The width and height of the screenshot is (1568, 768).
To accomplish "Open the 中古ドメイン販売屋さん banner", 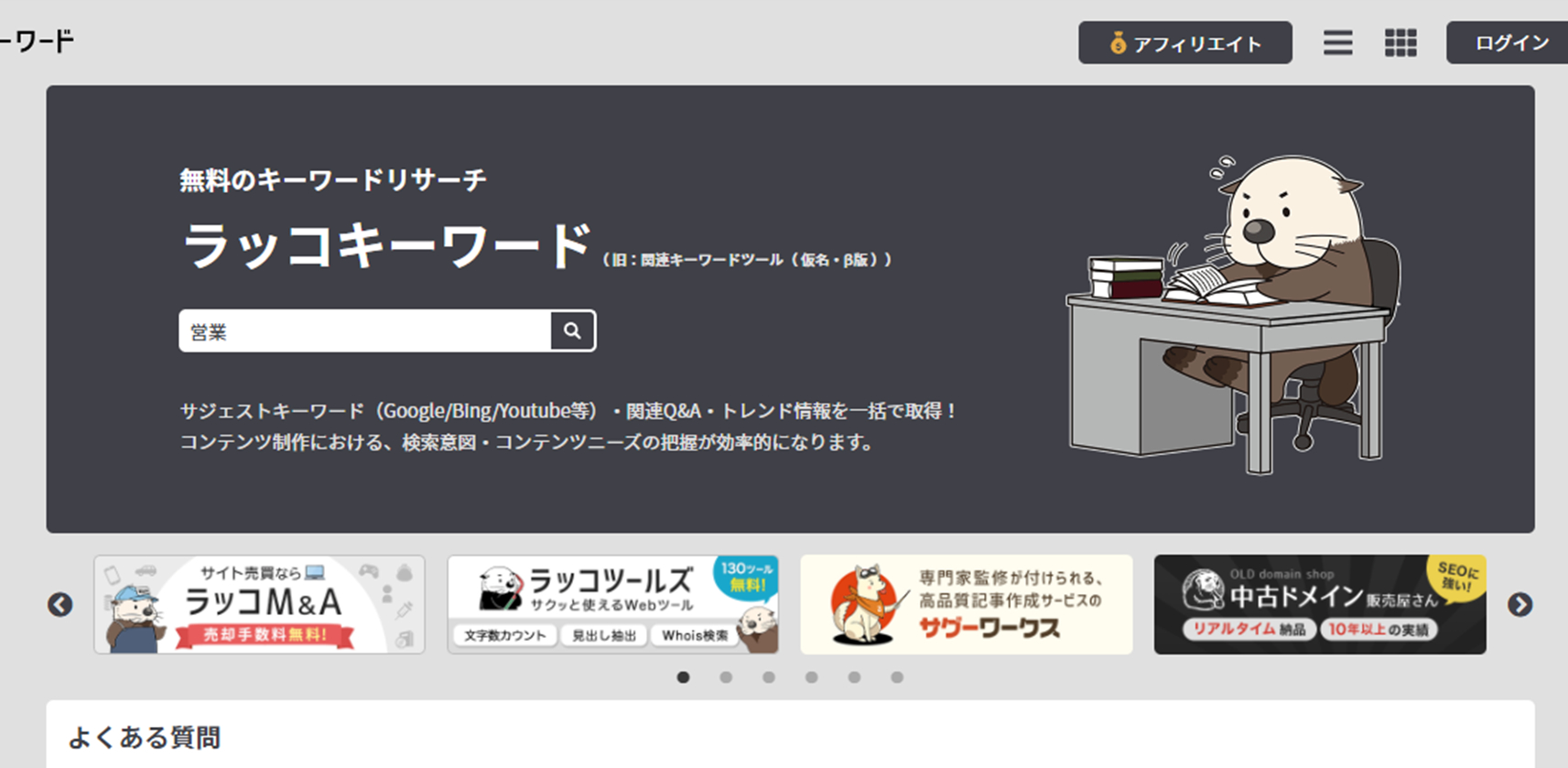I will [1320, 604].
